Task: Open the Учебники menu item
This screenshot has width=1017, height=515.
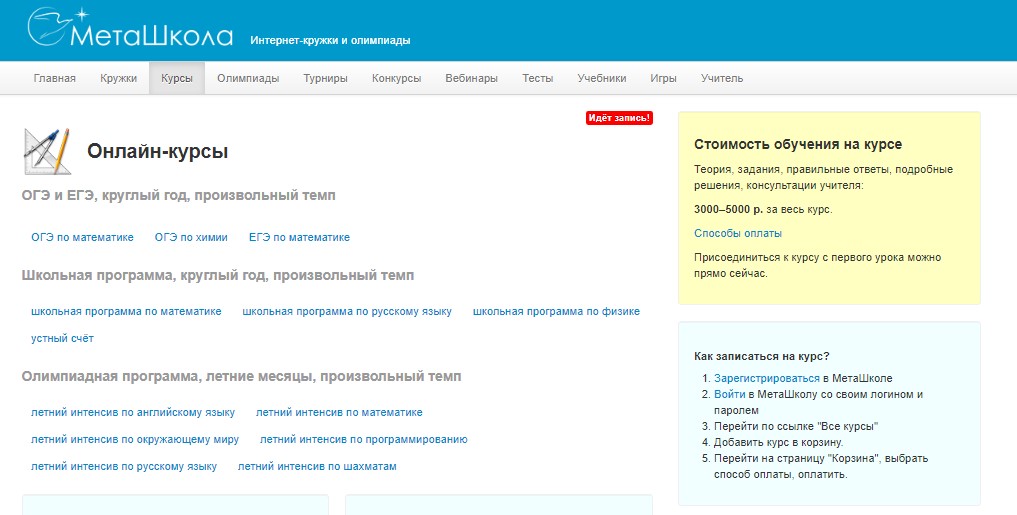Action: (601, 78)
